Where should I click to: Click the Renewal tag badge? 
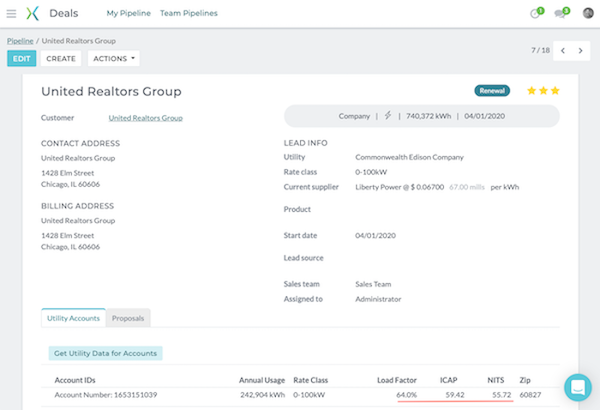coord(492,91)
